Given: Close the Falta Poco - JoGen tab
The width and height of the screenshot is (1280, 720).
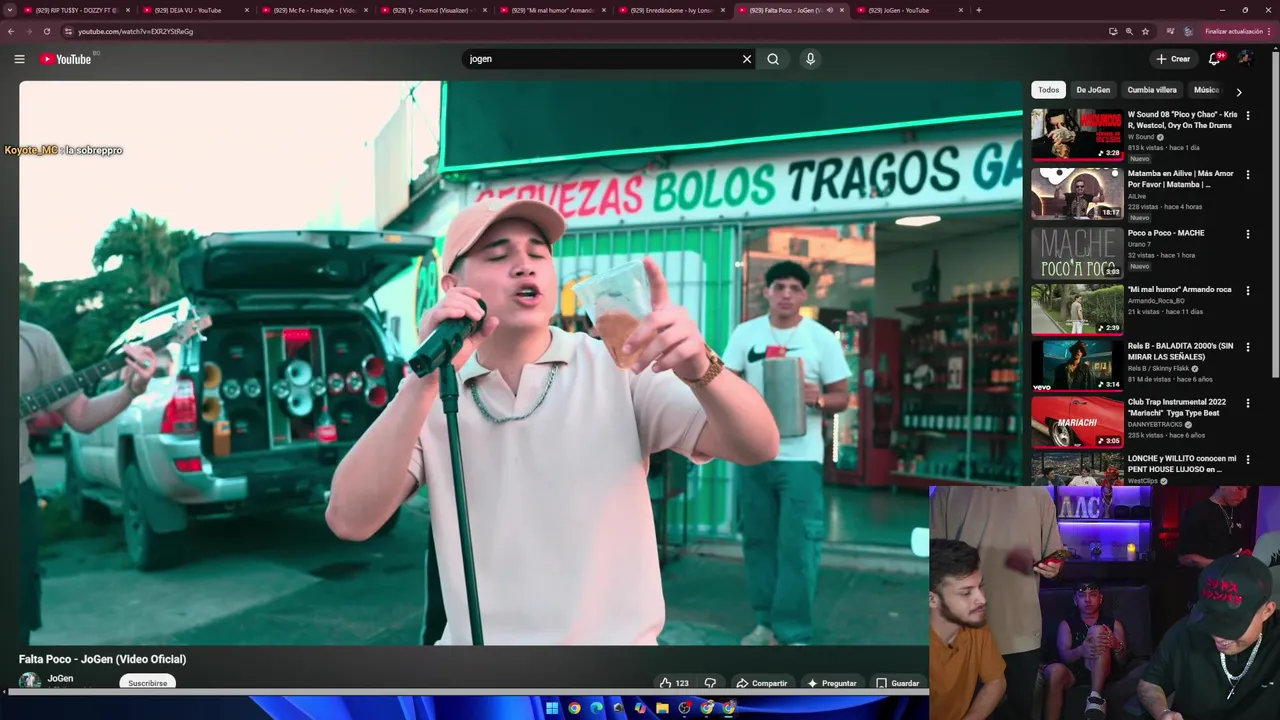Looking at the screenshot, I should coord(842,10).
